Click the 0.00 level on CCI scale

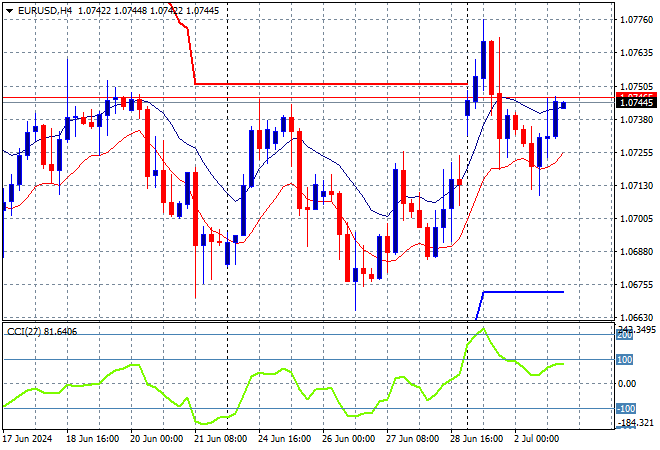click(627, 383)
